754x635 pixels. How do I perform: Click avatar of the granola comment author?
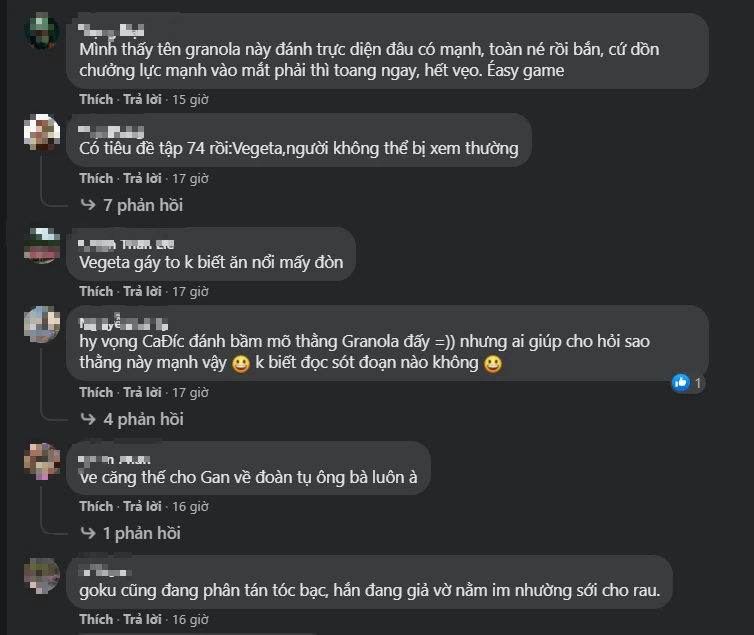42,31
